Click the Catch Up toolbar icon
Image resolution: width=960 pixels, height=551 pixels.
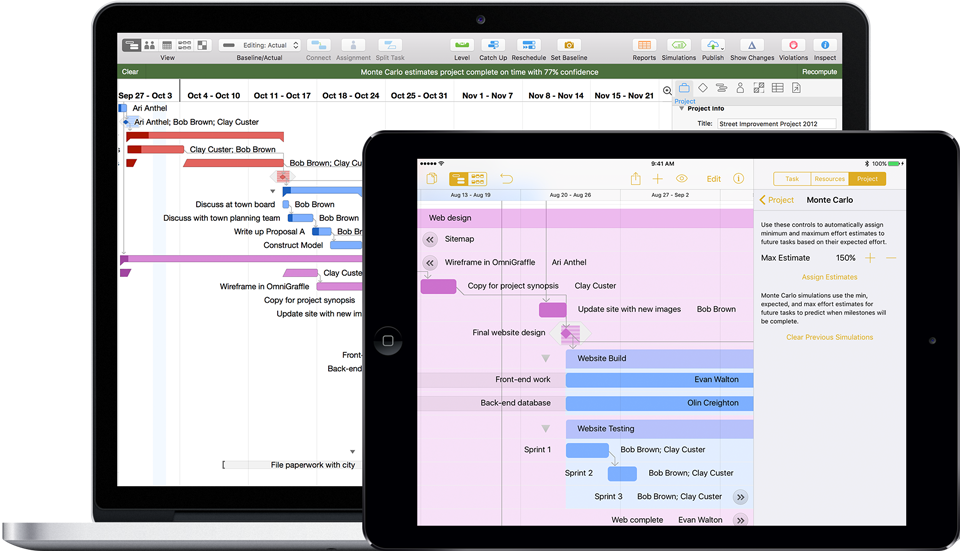click(x=493, y=45)
